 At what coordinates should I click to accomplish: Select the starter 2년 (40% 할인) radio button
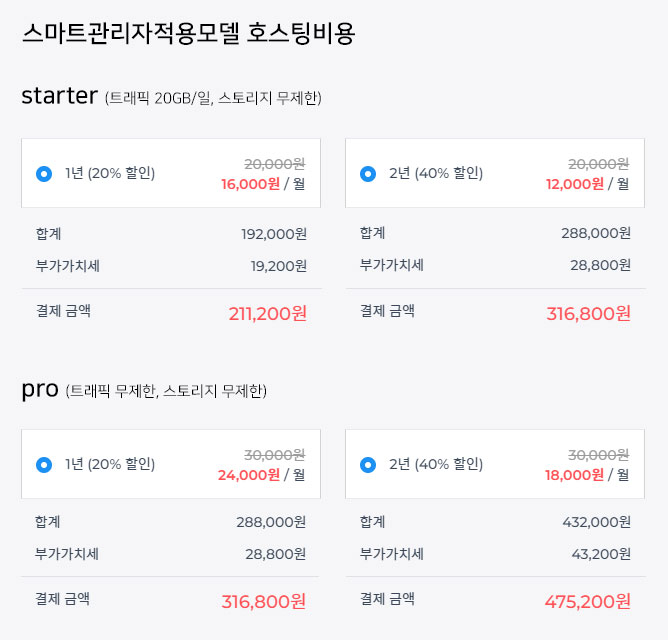pyautogui.click(x=368, y=174)
